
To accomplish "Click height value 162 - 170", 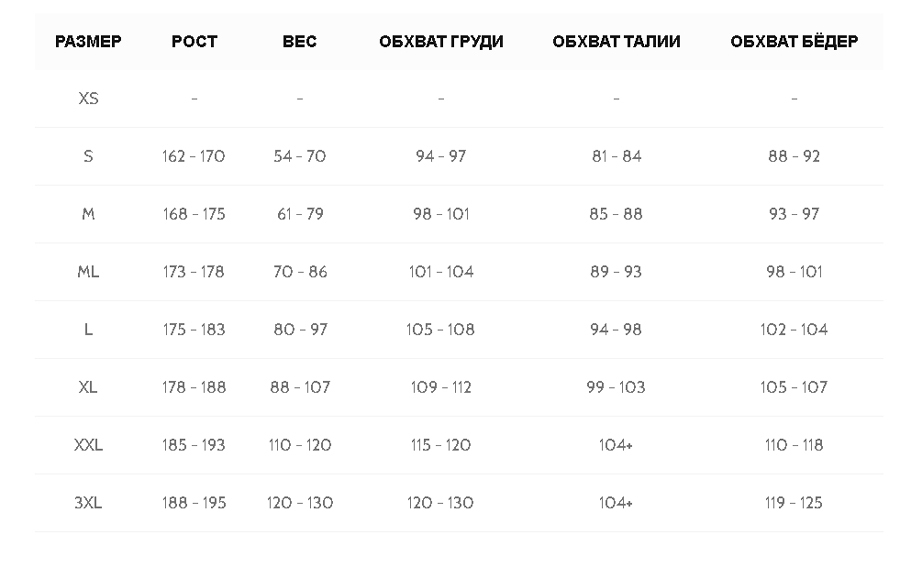I will tap(193, 156).
